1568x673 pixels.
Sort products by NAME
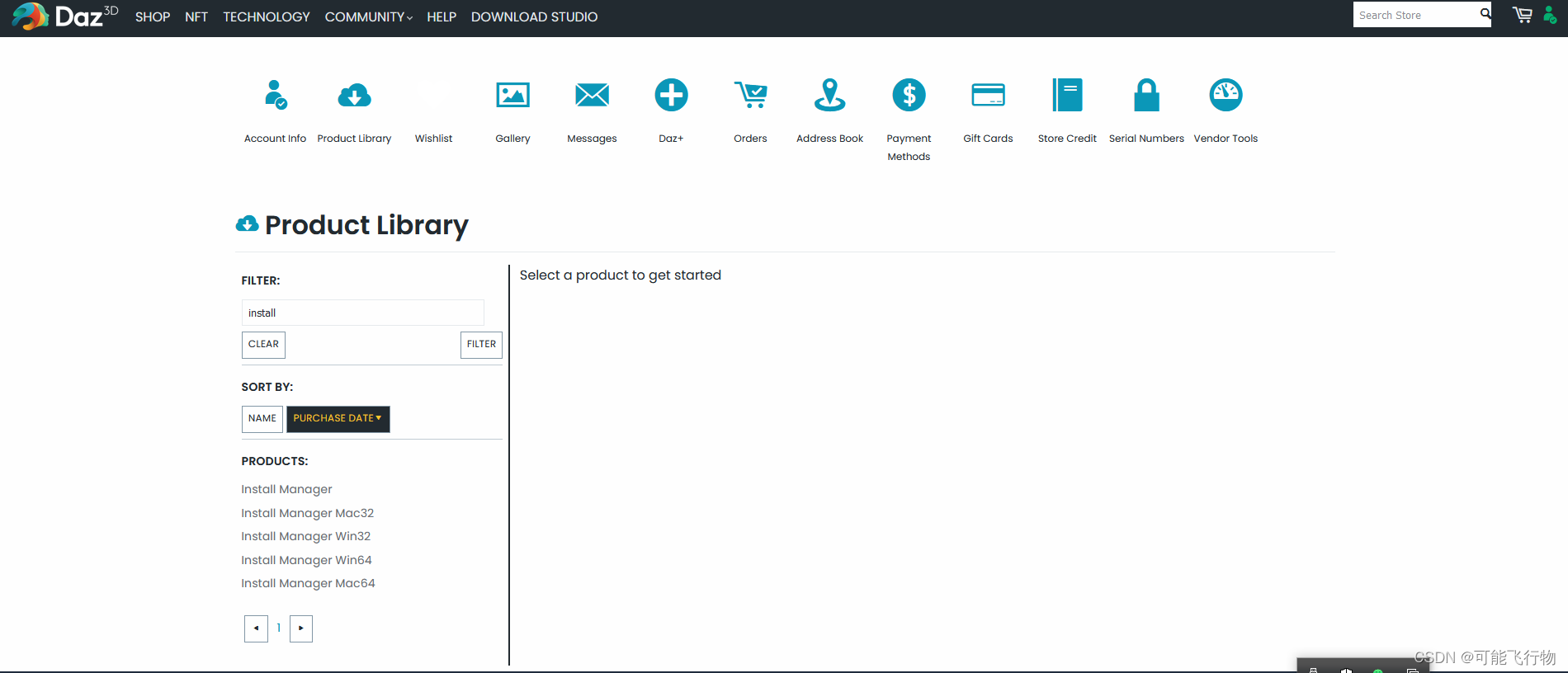pyautogui.click(x=262, y=419)
